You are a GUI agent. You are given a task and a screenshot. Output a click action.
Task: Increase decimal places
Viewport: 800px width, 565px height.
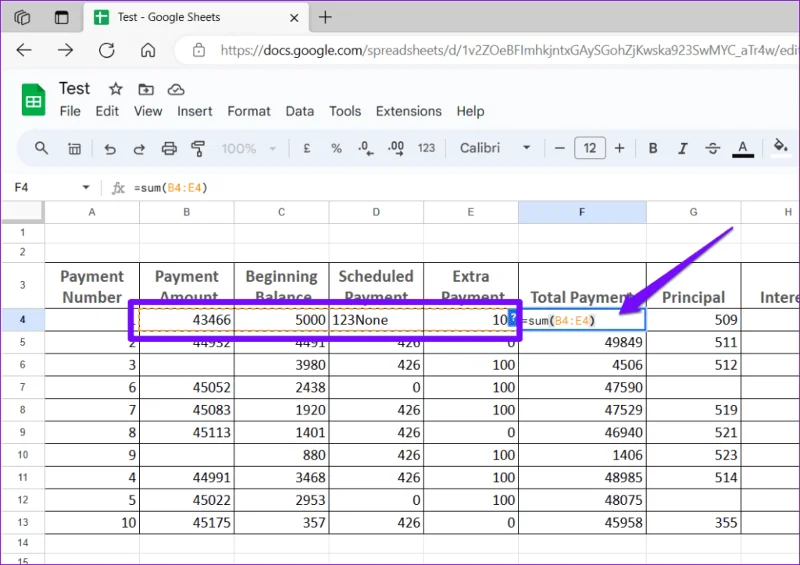(x=396, y=149)
